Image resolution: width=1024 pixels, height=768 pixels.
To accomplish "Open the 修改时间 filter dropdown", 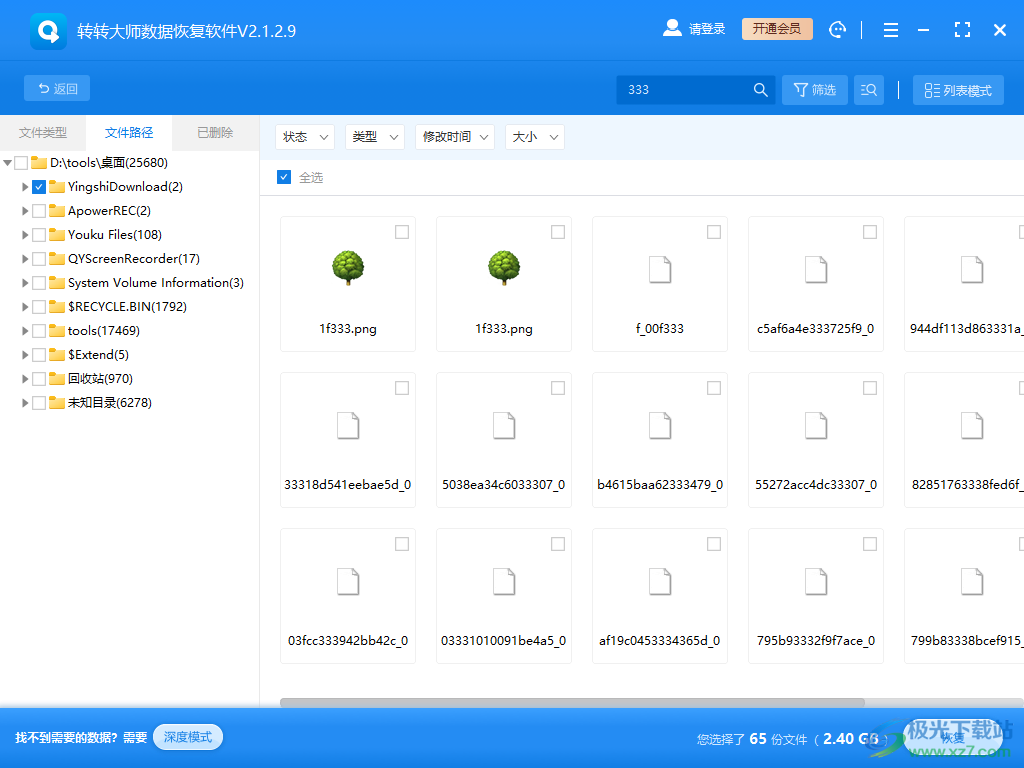I will (455, 137).
